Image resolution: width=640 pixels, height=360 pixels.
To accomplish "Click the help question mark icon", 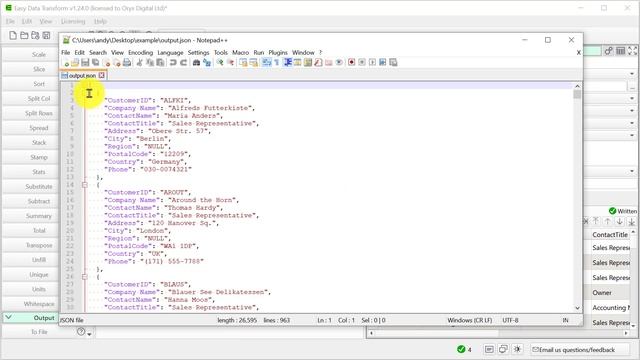I will (x=81, y=332).
